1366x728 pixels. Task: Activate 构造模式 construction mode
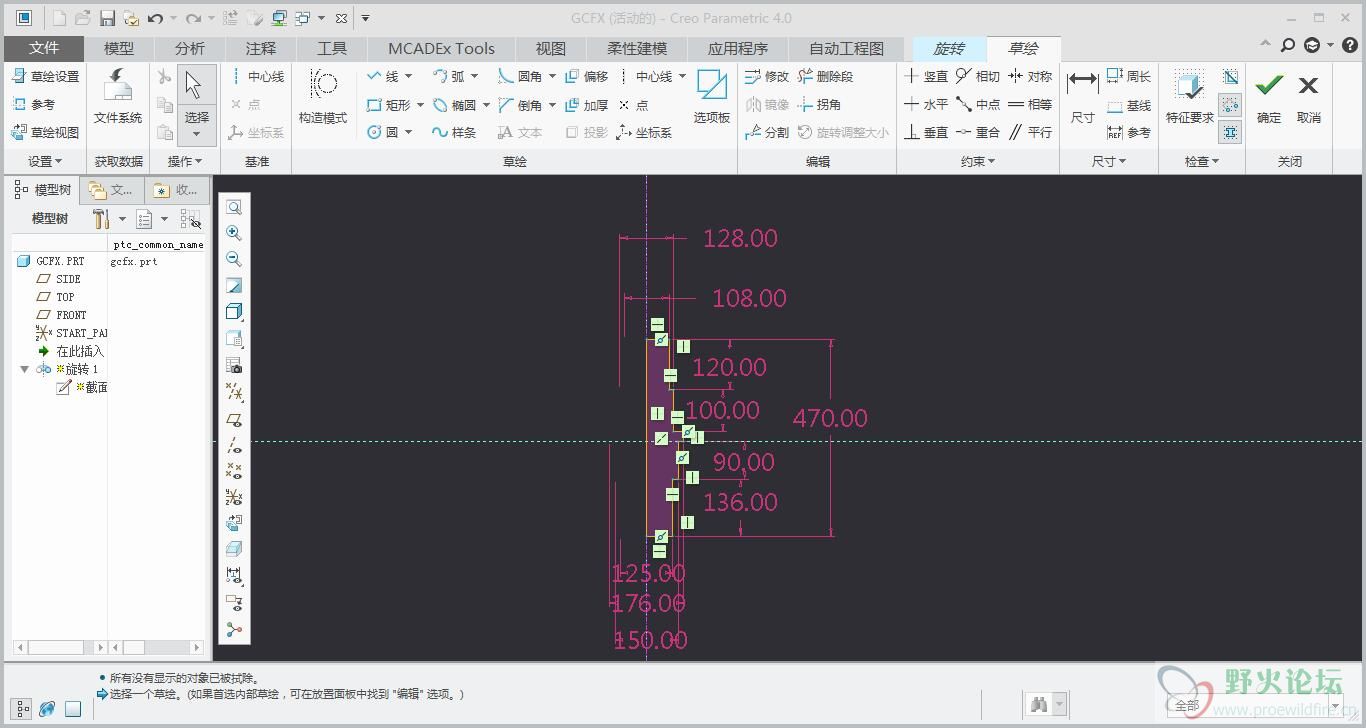click(322, 87)
